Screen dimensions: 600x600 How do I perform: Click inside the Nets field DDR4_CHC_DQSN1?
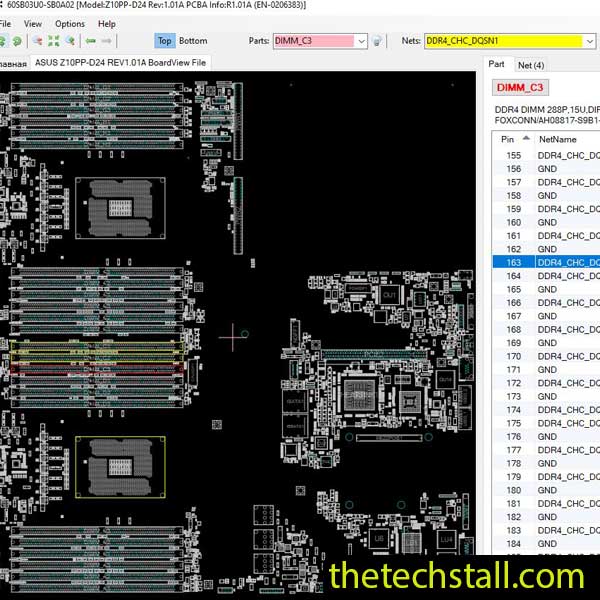[x=504, y=41]
